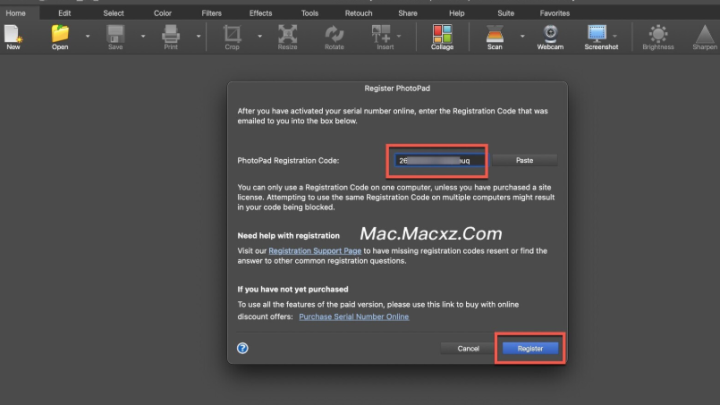The height and width of the screenshot is (405, 720).
Task: Switch to the Edit tab
Action: (64, 13)
